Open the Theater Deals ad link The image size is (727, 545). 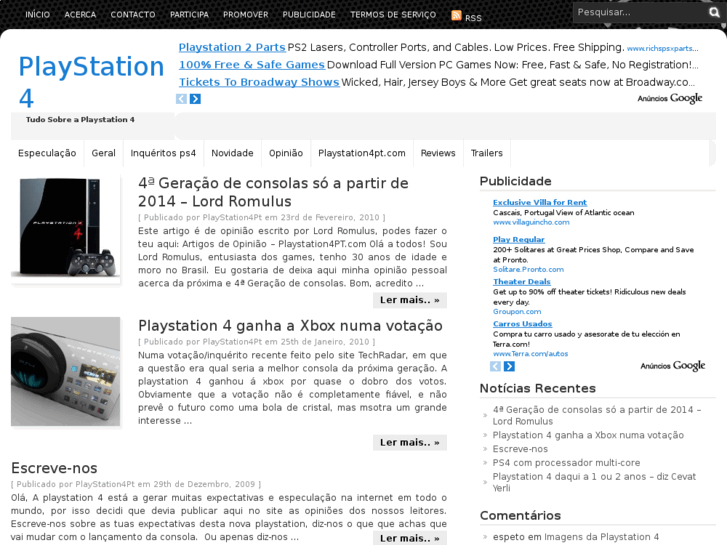pos(522,282)
